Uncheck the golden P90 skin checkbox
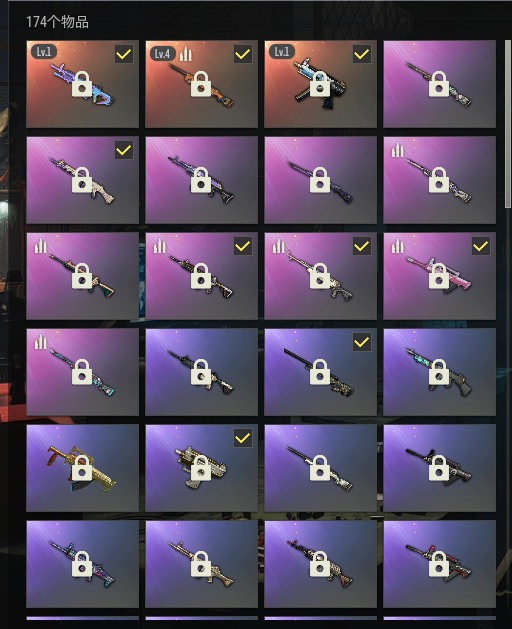This screenshot has height=629, width=512. tap(243, 438)
